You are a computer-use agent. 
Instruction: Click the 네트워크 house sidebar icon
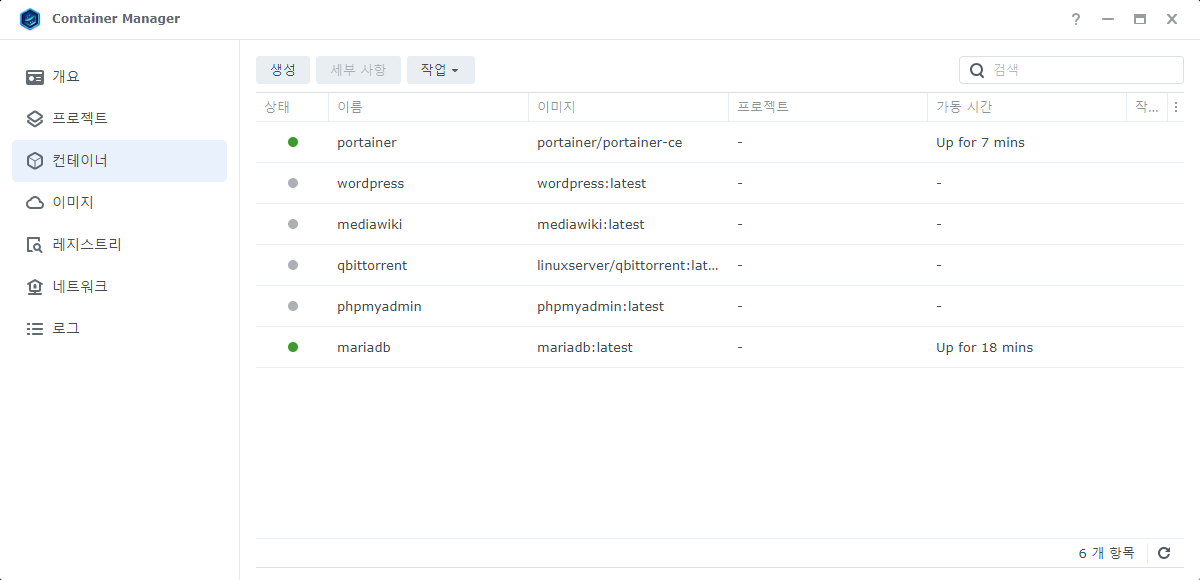pos(35,287)
